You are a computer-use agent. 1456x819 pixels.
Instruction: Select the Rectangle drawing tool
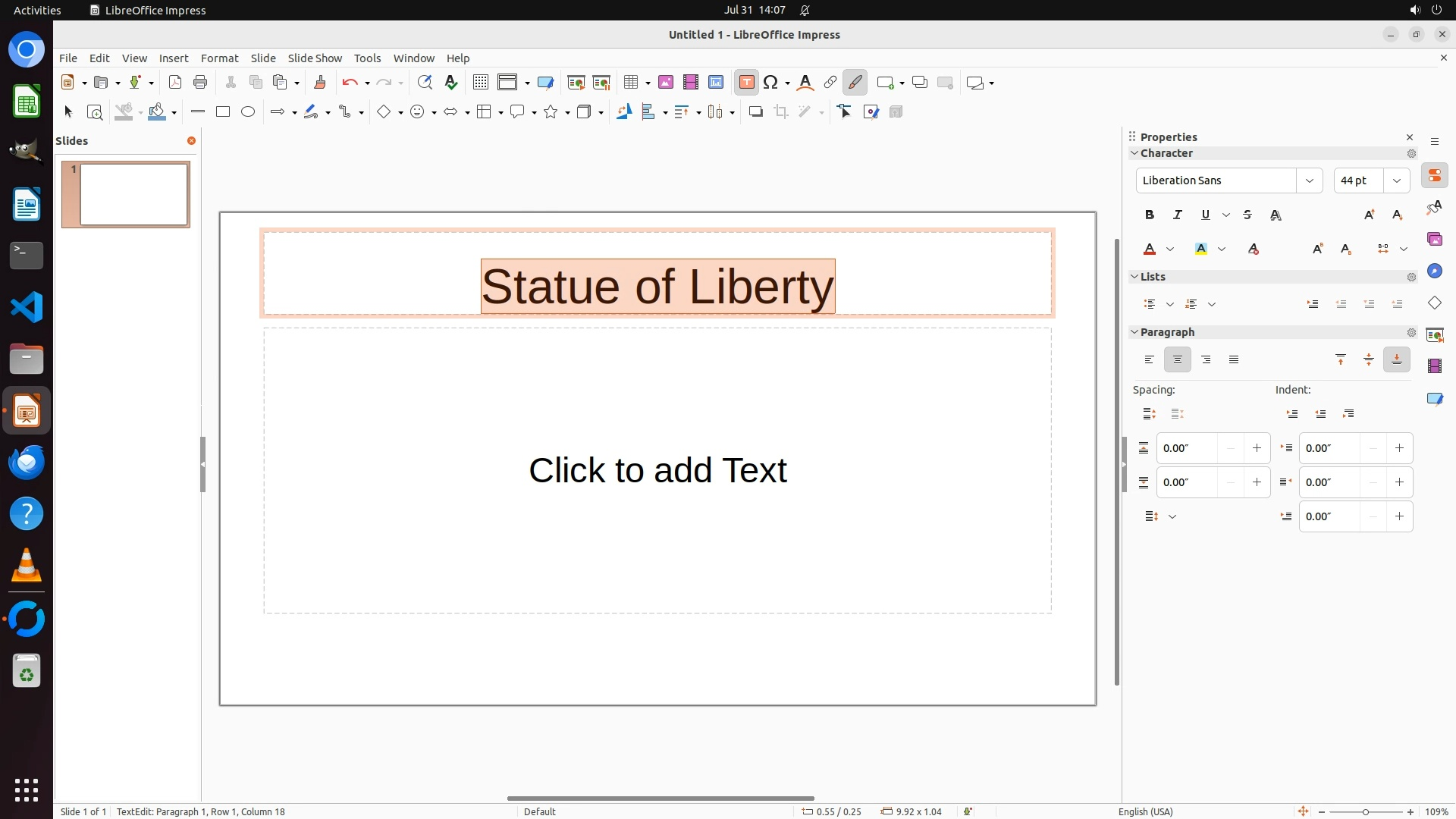click(x=223, y=112)
